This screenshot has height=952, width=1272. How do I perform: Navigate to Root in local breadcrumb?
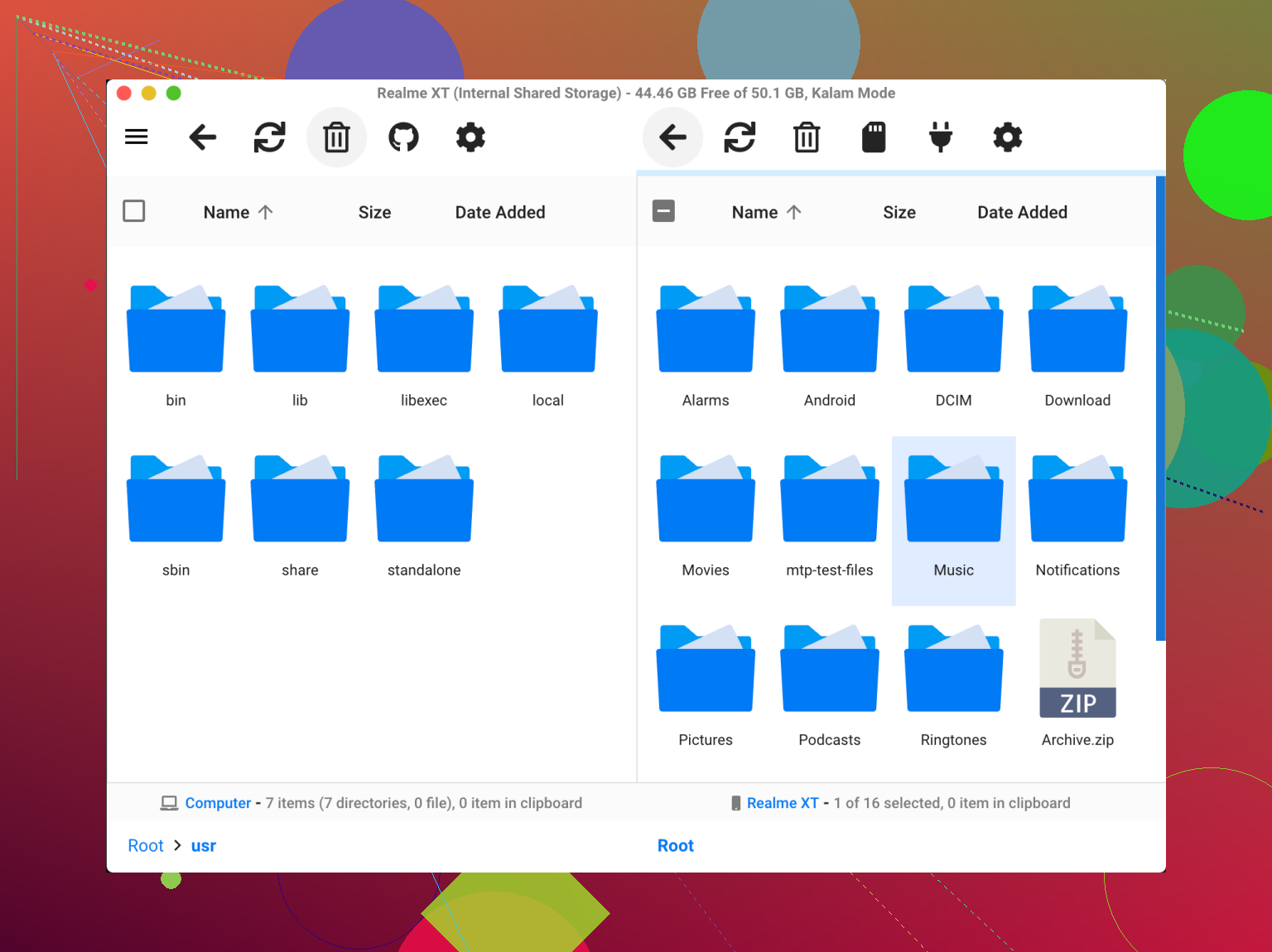pos(146,846)
